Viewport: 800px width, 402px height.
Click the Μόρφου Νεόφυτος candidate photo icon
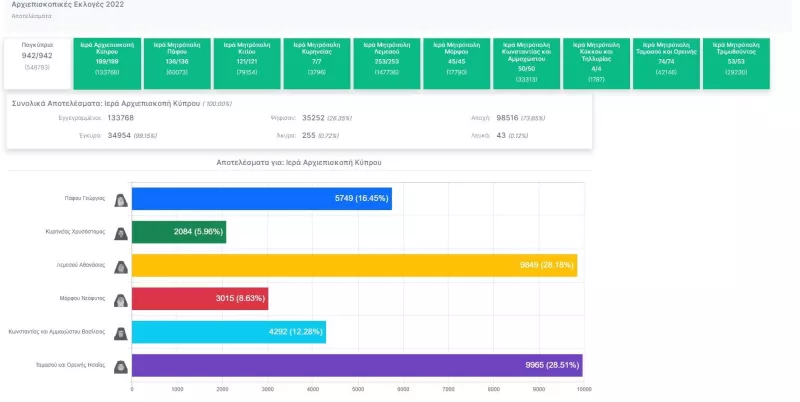(x=120, y=299)
